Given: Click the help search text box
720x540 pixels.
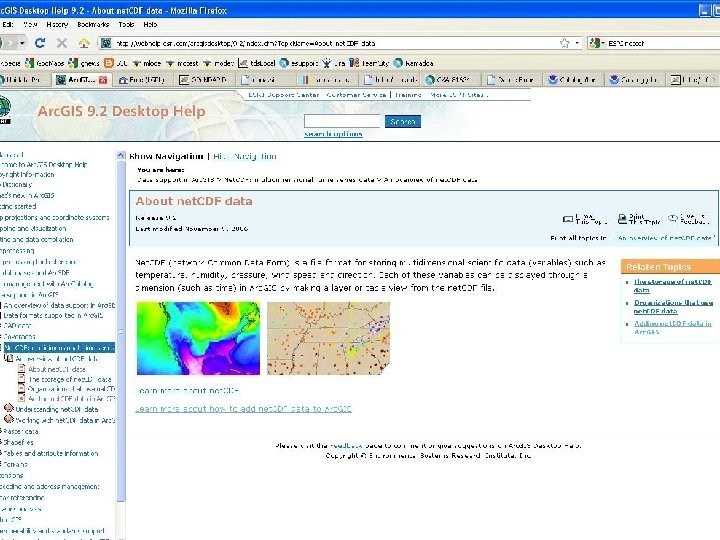Looking at the screenshot, I should point(343,121).
